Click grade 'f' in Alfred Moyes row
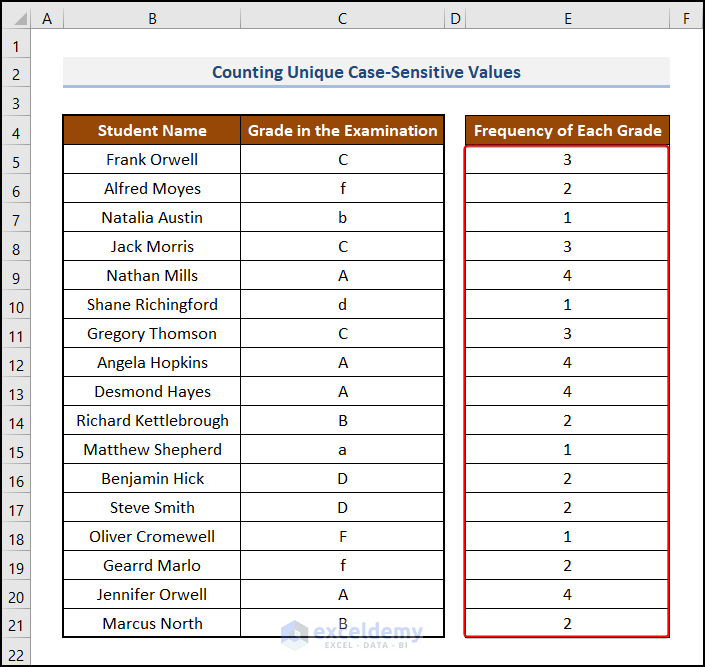The image size is (705, 667). pyautogui.click(x=342, y=188)
